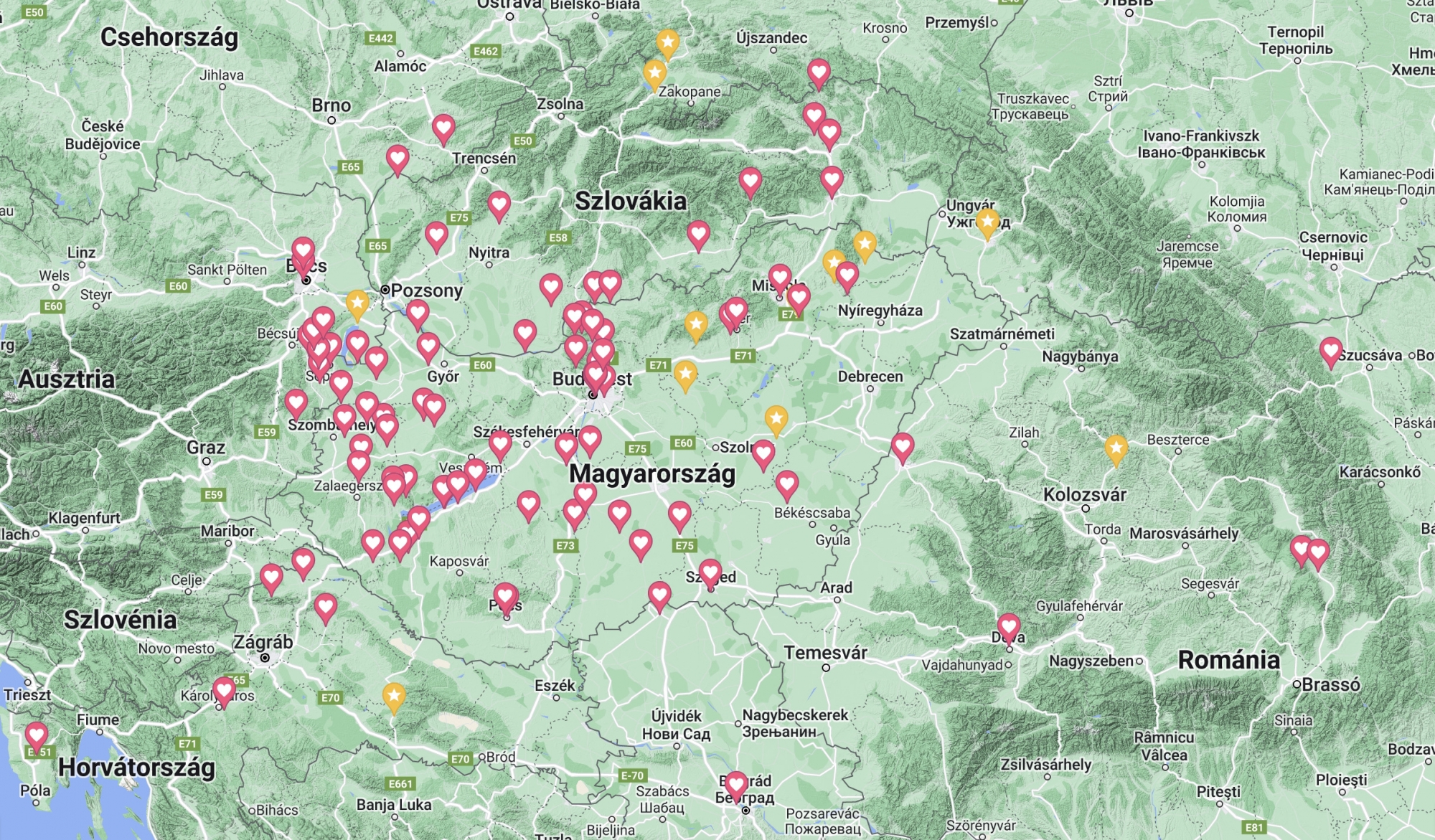Open the heart pin beside Szucsáva
Image resolution: width=1435 pixels, height=840 pixels.
[x=1331, y=351]
